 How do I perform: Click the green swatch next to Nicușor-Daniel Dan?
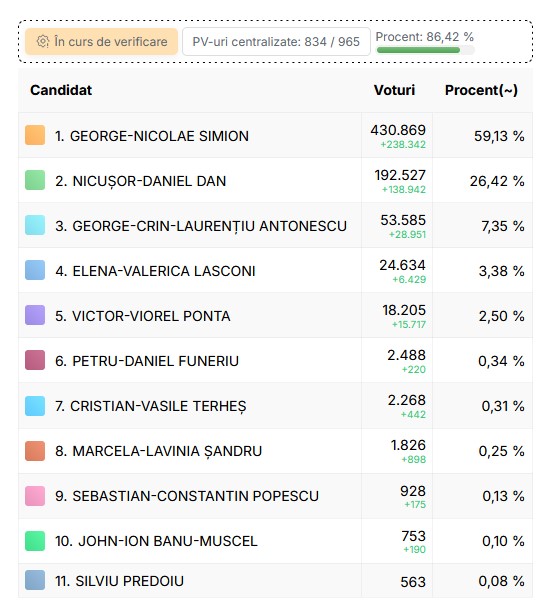click(x=35, y=180)
